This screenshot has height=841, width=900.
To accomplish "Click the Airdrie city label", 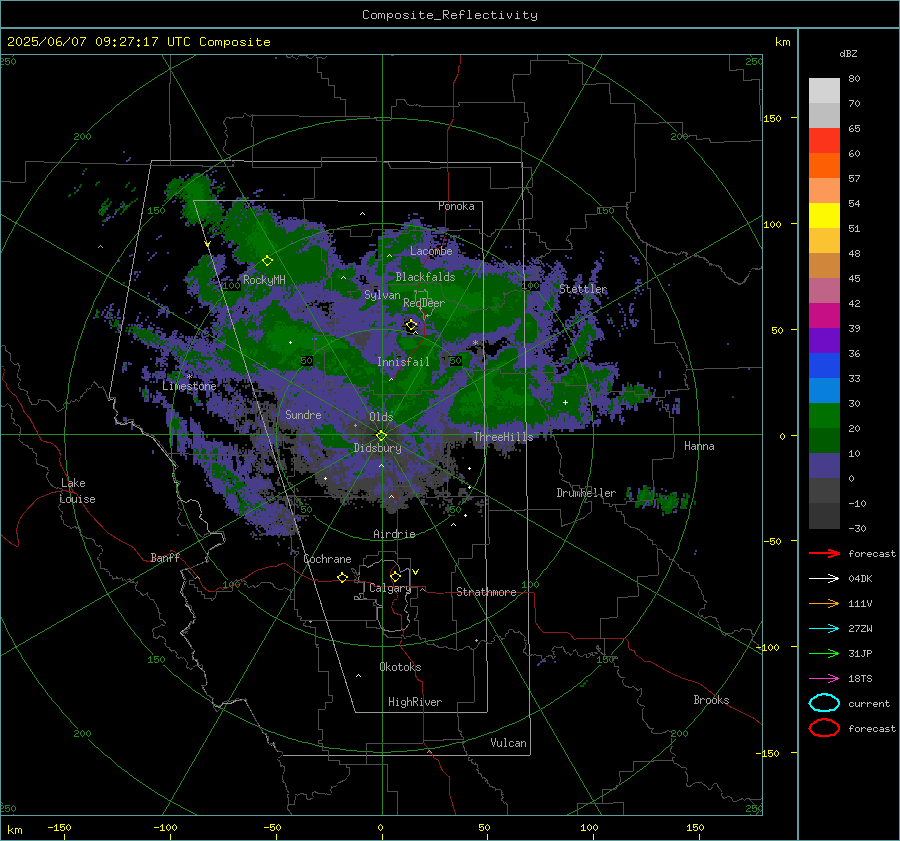I will [394, 534].
